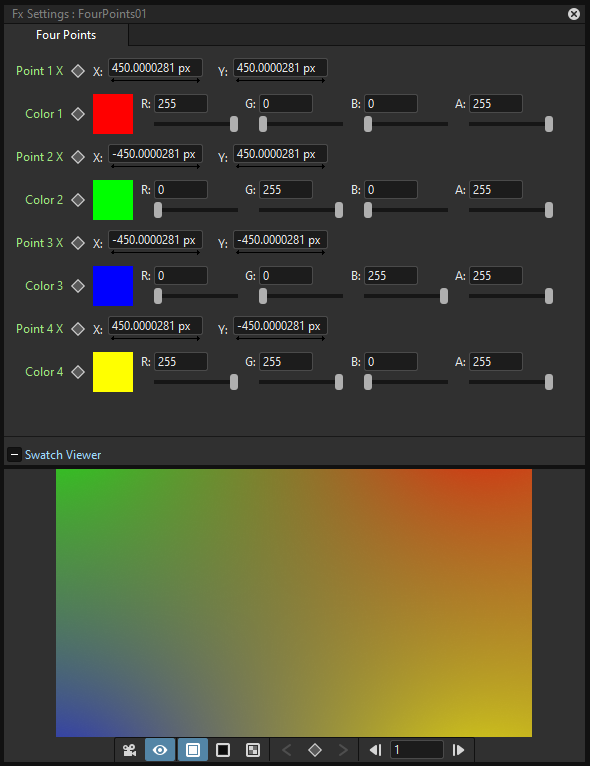Screen dimensions: 590x766
Task: Click Point 4 X value field
Action: 155,326
